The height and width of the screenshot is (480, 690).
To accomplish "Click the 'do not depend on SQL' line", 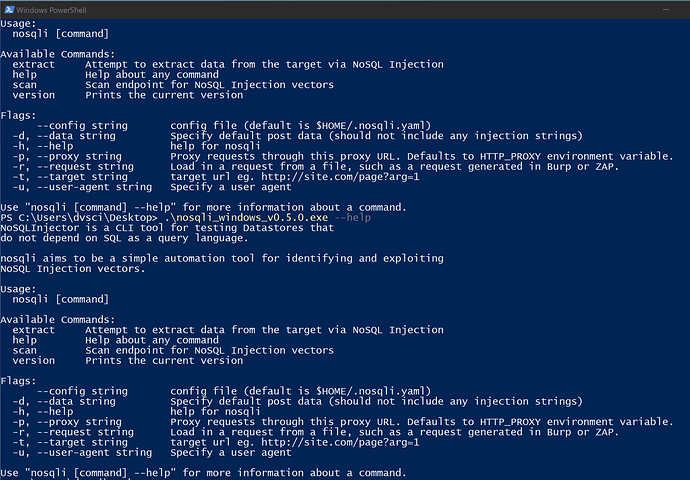I will point(125,238).
